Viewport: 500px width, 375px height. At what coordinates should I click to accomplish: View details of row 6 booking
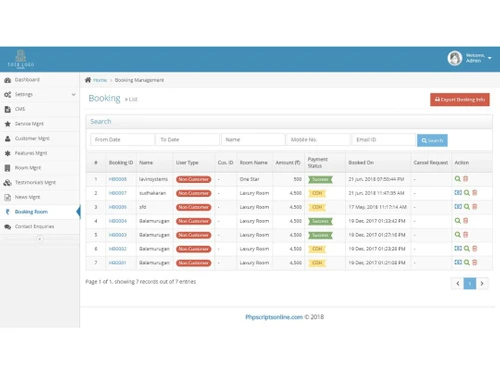point(467,248)
